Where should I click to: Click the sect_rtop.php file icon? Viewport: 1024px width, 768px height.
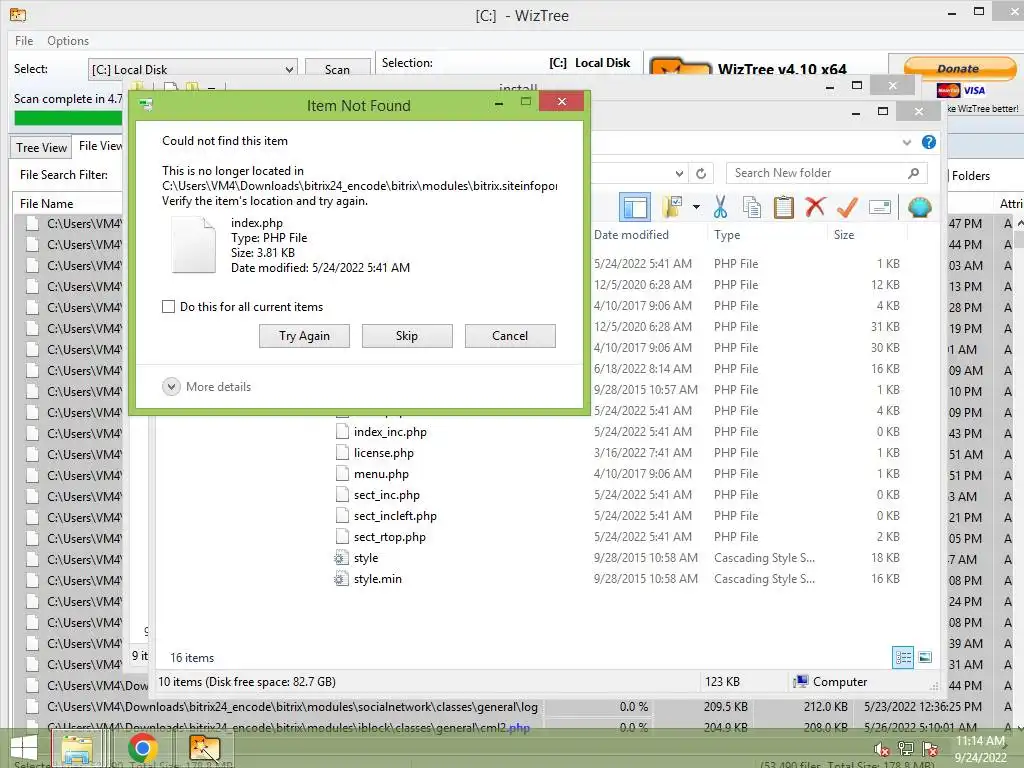(x=342, y=537)
